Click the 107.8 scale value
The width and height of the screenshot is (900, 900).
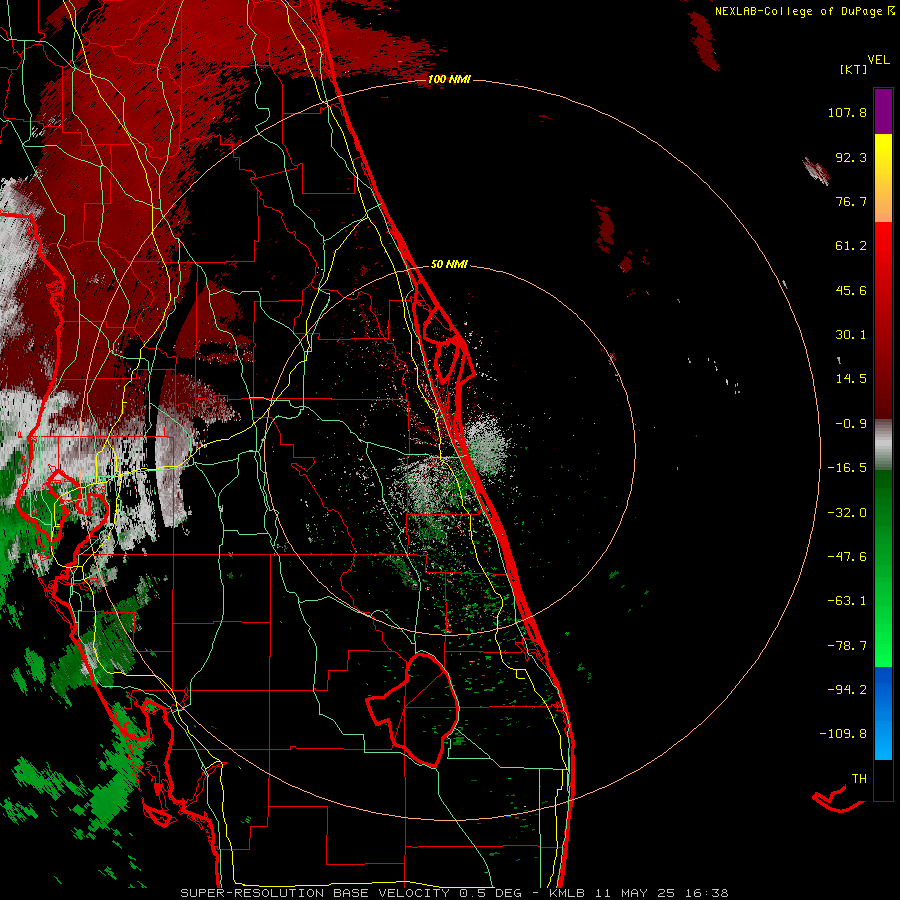[847, 112]
